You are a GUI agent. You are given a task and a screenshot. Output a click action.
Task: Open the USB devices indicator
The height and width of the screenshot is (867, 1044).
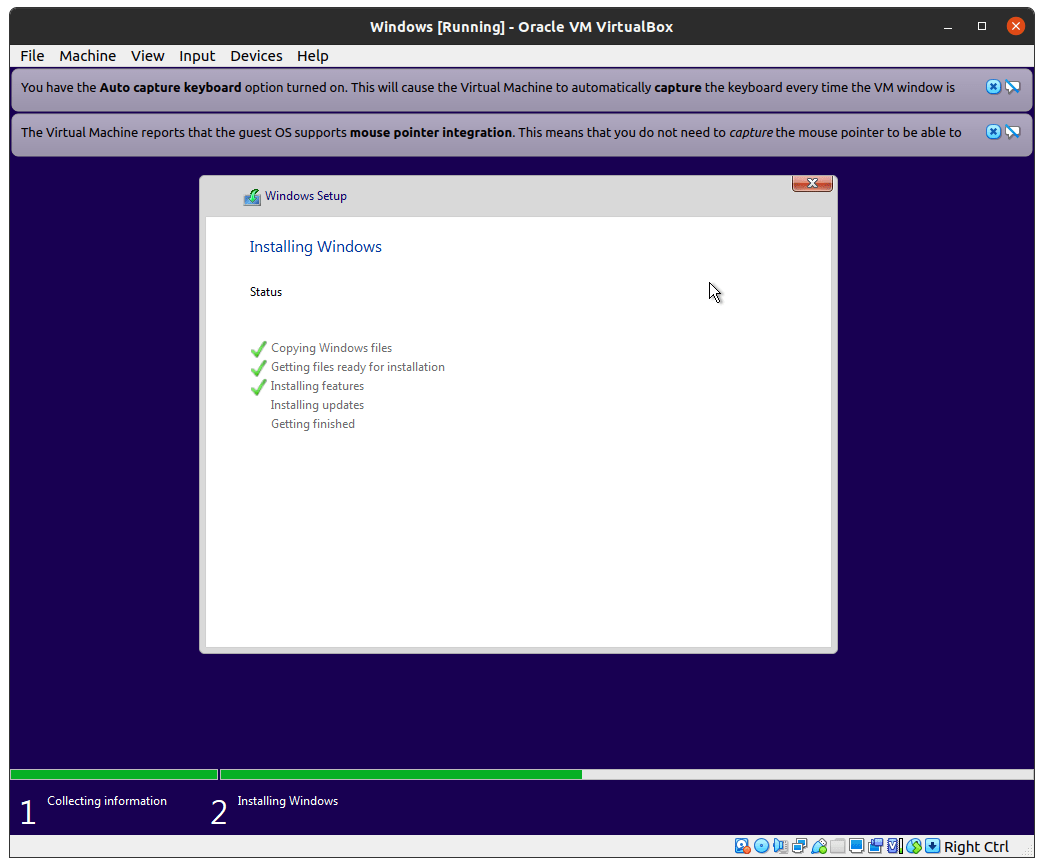pyautogui.click(x=819, y=846)
